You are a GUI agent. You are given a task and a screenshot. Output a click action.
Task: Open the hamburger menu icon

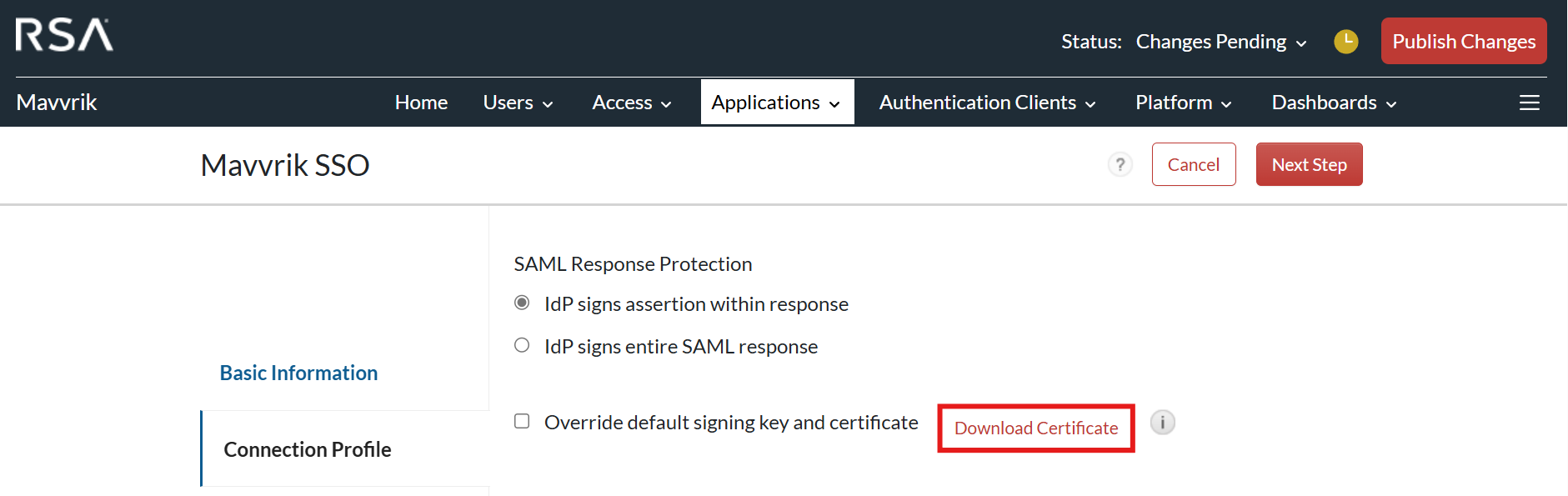1529,103
